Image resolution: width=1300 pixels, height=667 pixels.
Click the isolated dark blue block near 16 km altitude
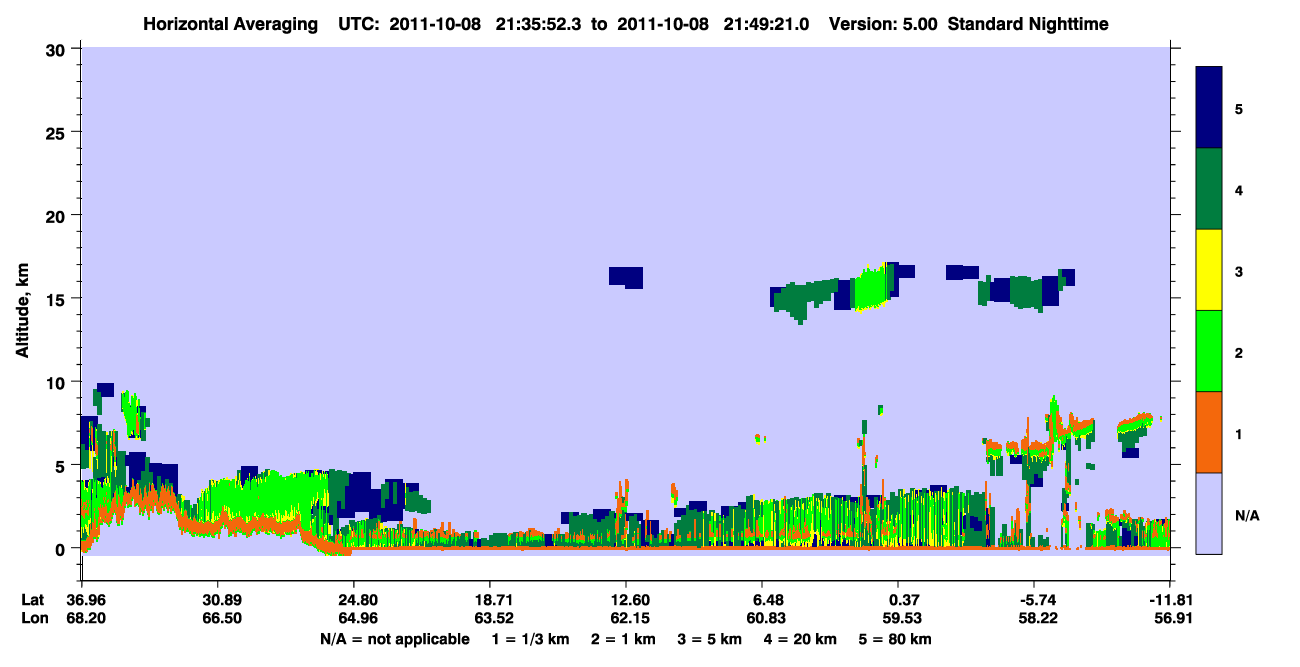coord(626,277)
